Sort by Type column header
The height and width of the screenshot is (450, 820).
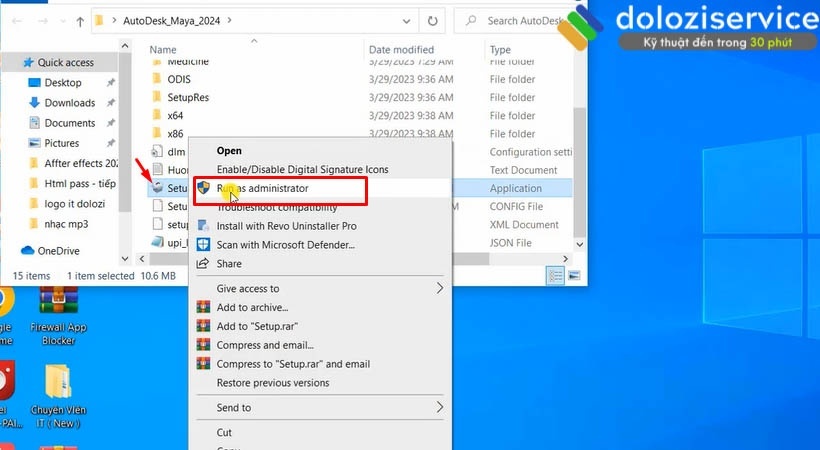coord(500,50)
